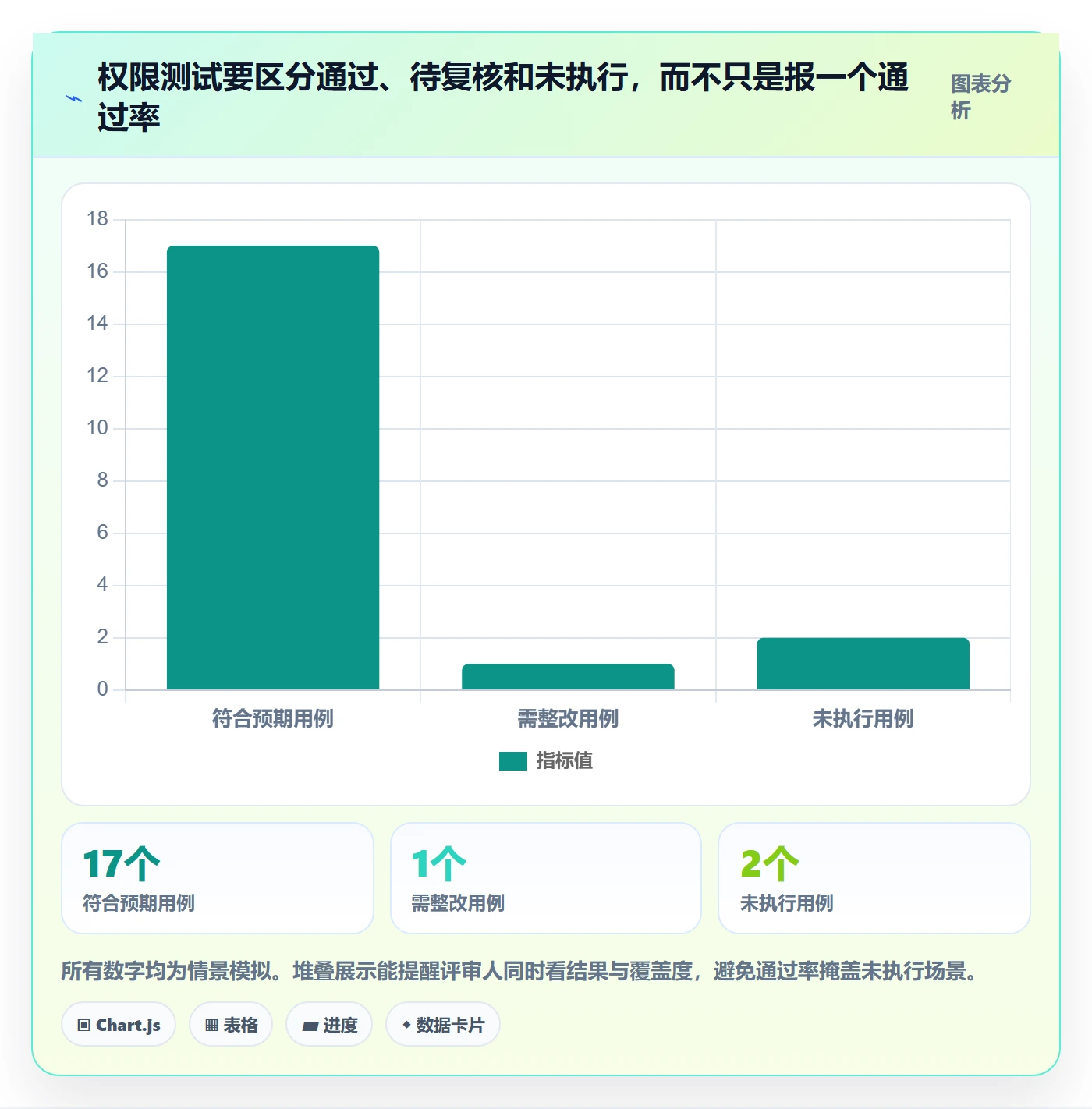Open the 2个 未执行用例 data card
Image resolution: width=1092 pixels, height=1109 pixels.
click(x=874, y=878)
